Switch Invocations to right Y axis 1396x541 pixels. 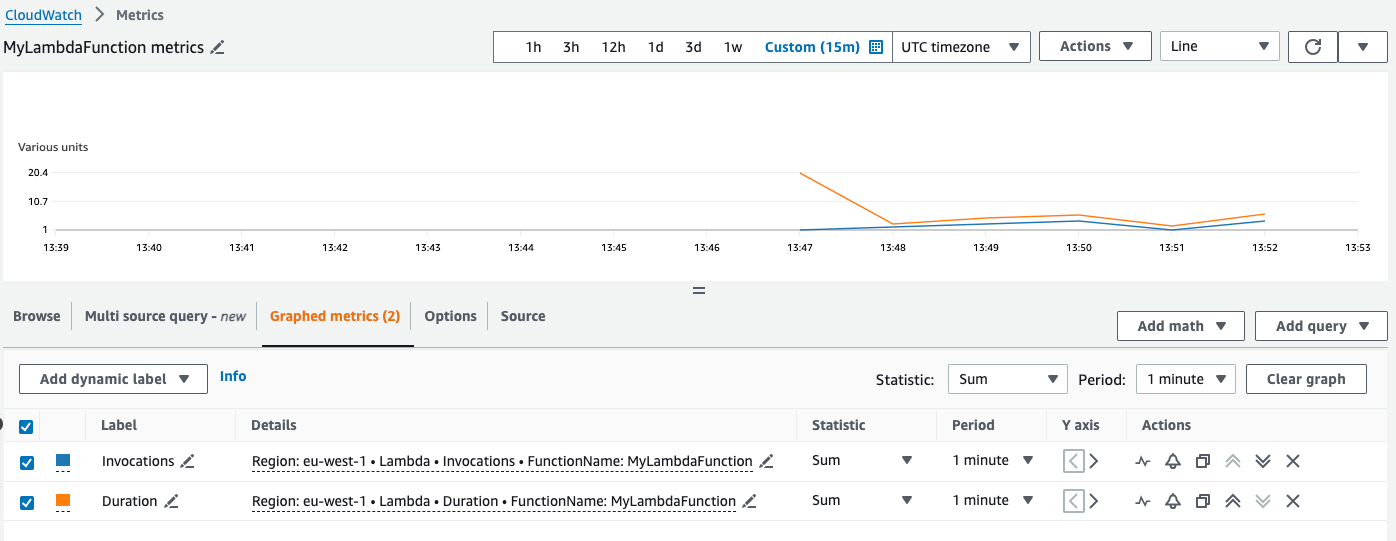1093,461
